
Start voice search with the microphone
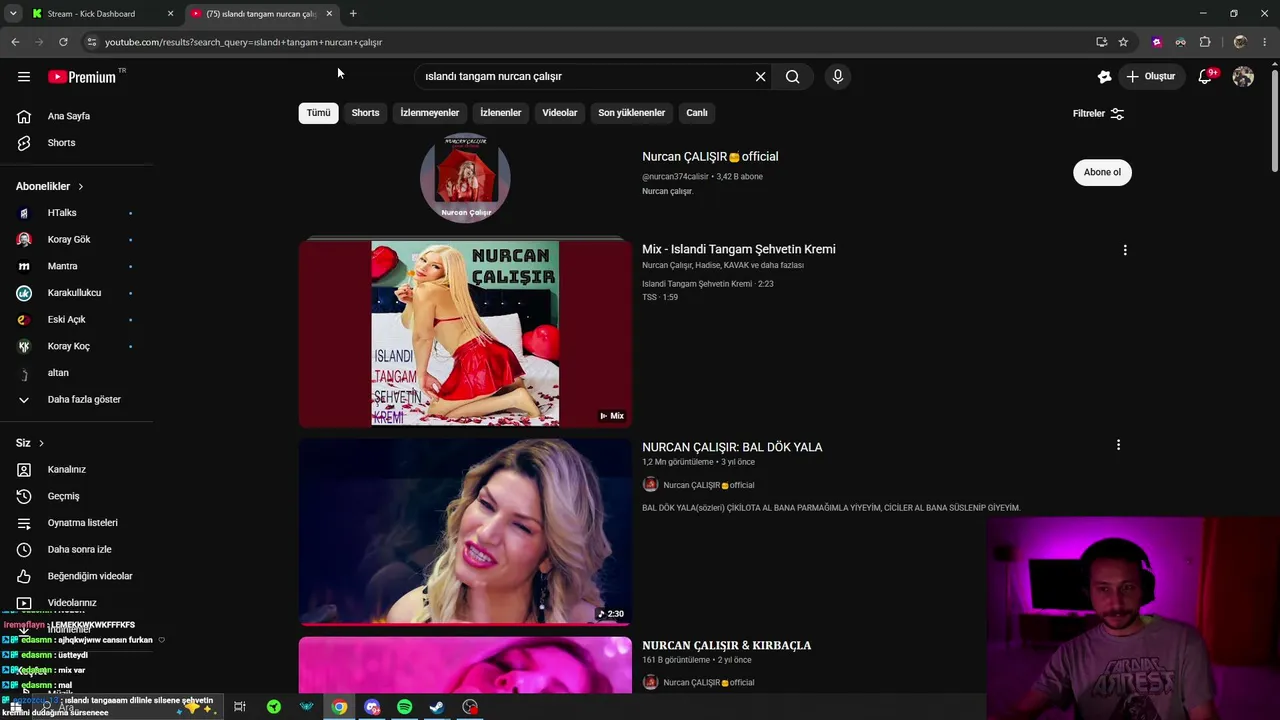(x=838, y=76)
